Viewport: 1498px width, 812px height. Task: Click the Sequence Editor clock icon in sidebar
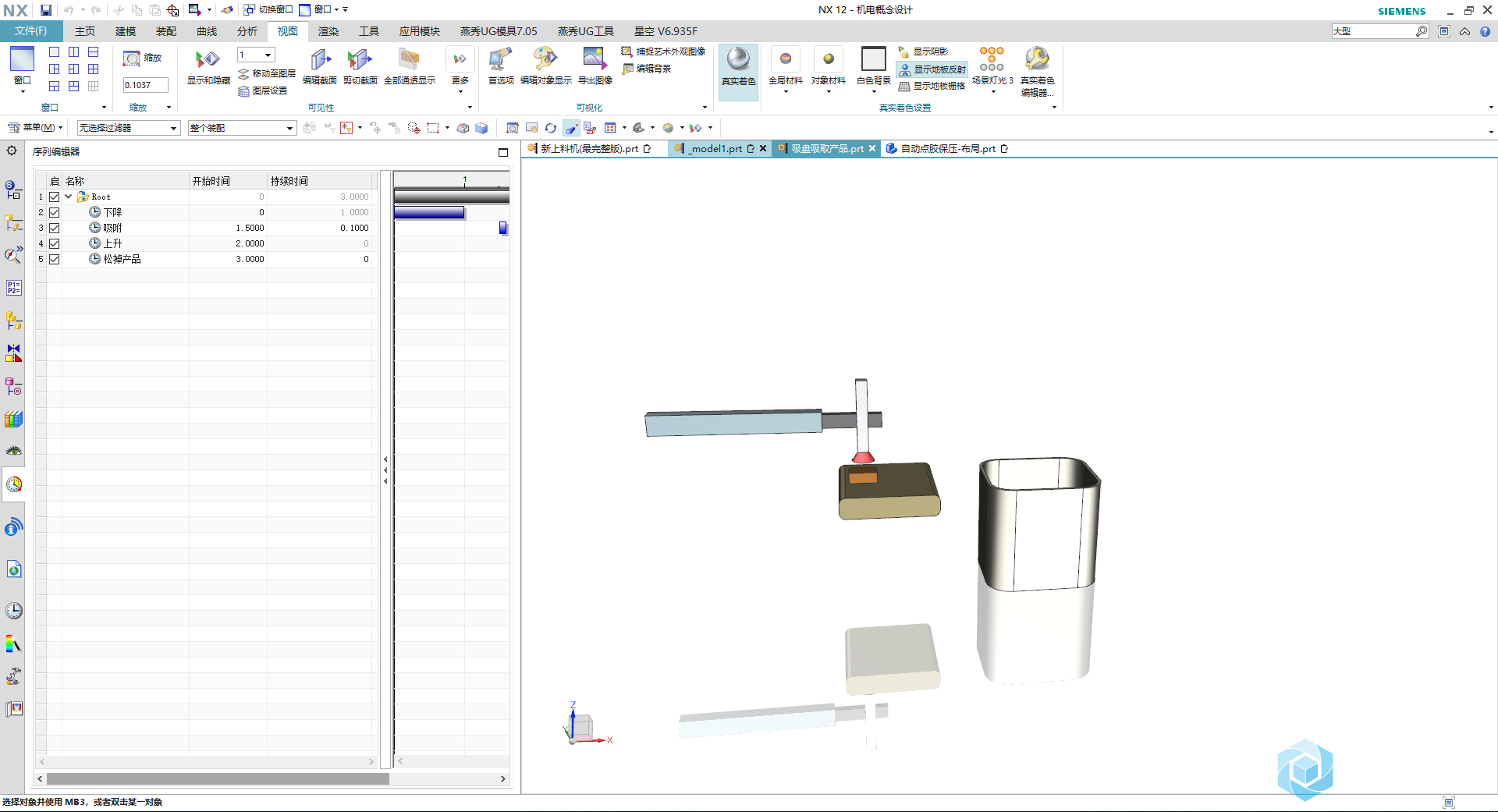click(x=14, y=484)
